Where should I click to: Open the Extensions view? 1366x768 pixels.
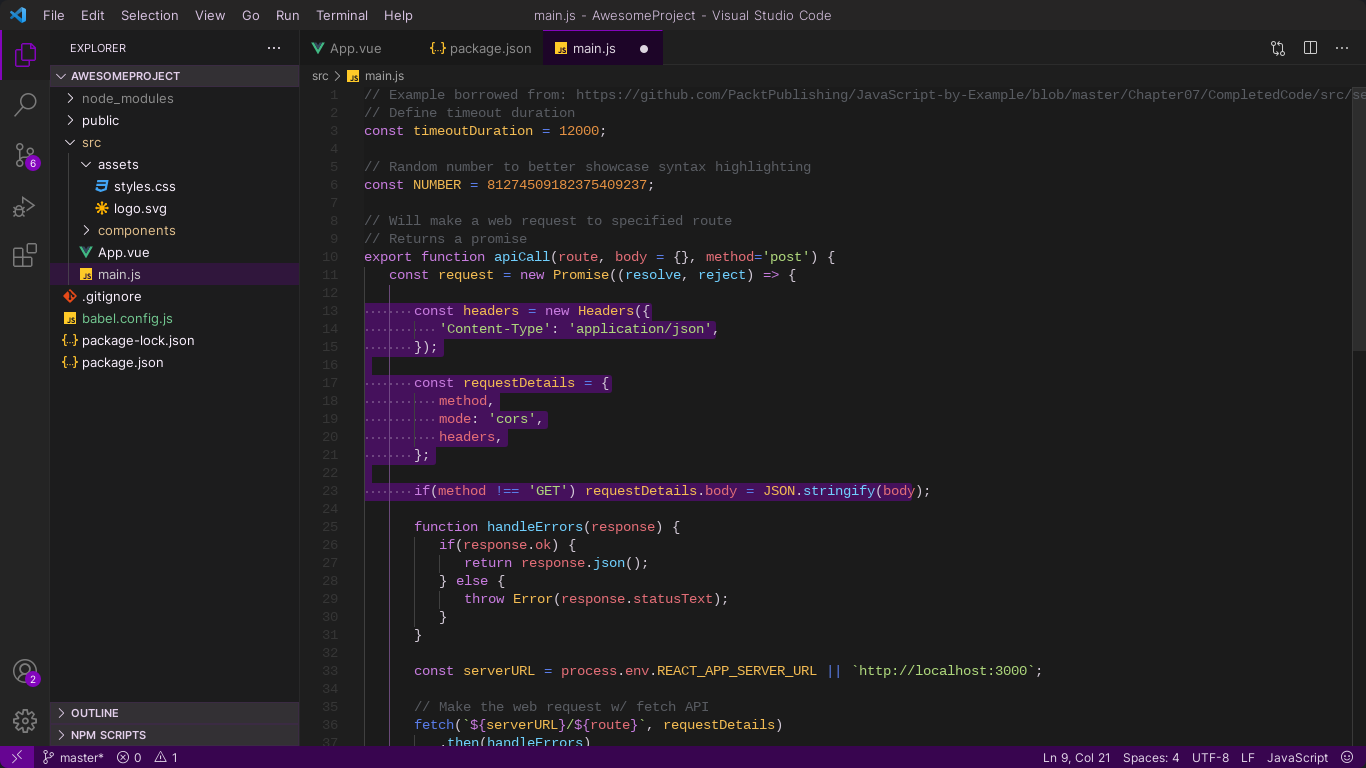click(25, 256)
